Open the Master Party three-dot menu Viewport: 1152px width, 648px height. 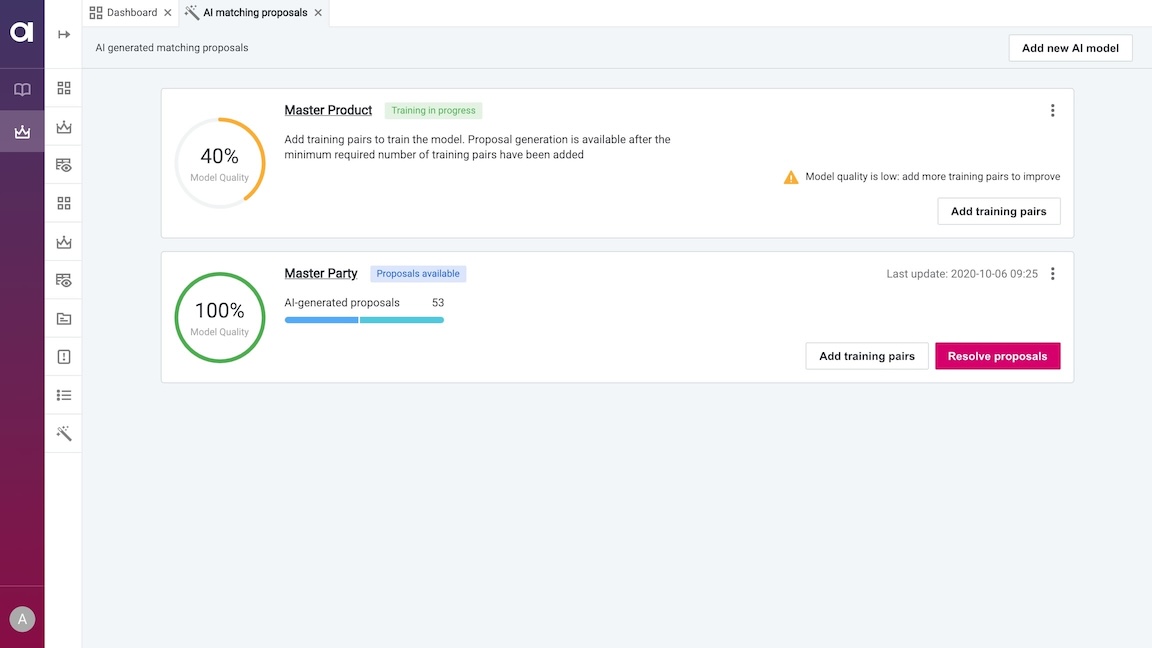(1052, 274)
